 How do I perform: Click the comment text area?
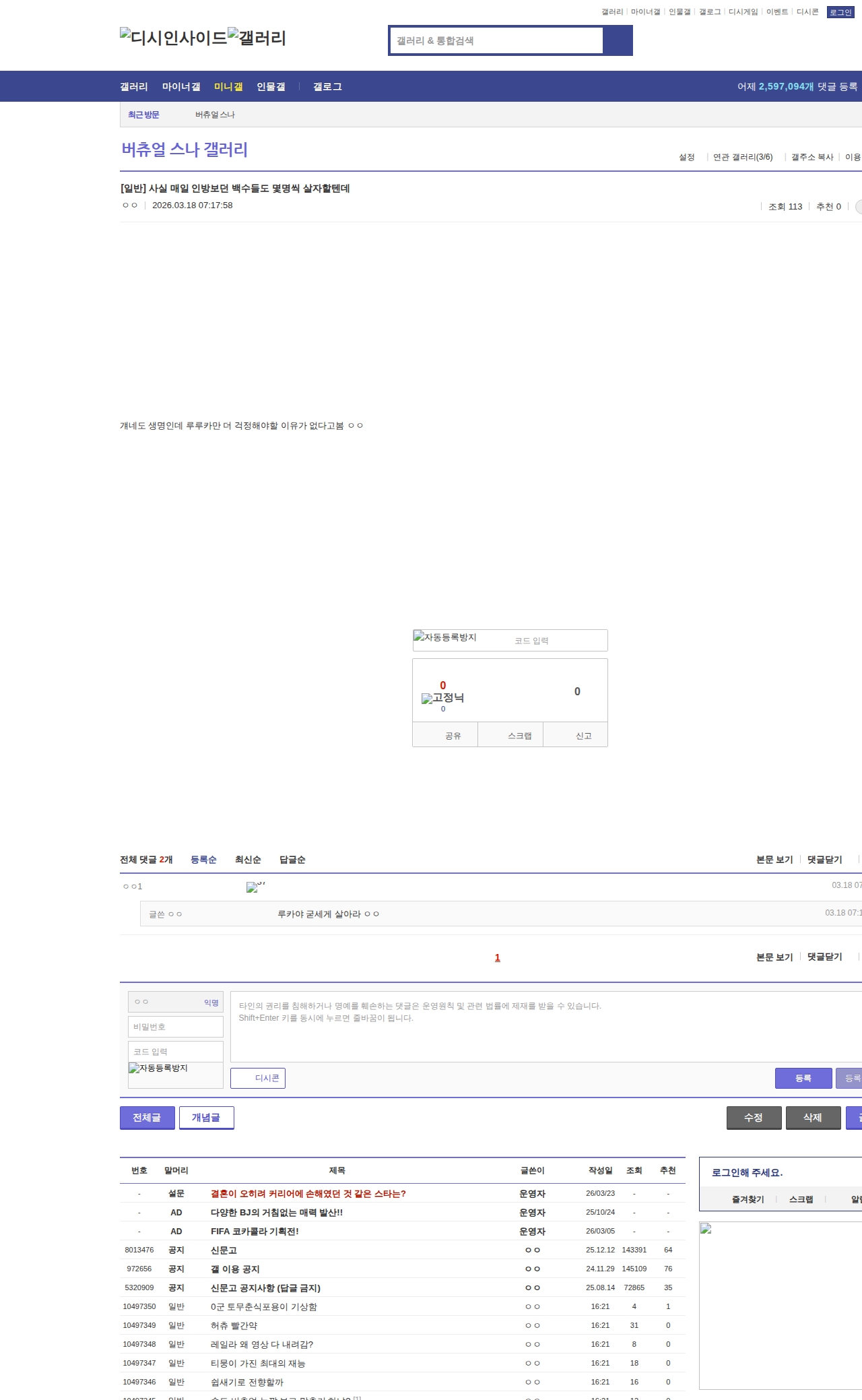[x=546, y=1027]
